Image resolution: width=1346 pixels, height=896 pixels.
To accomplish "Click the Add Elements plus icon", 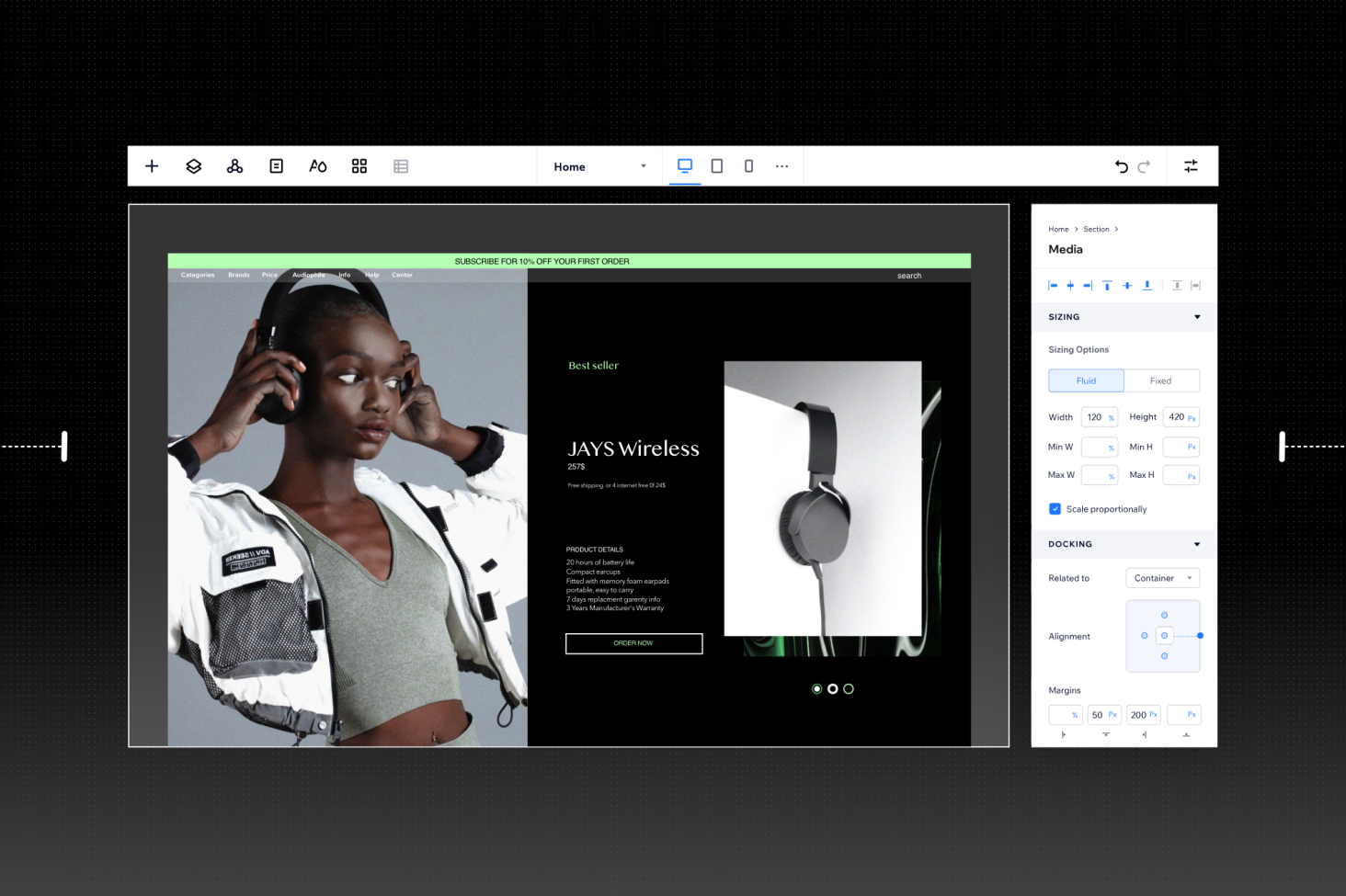I will [x=152, y=166].
